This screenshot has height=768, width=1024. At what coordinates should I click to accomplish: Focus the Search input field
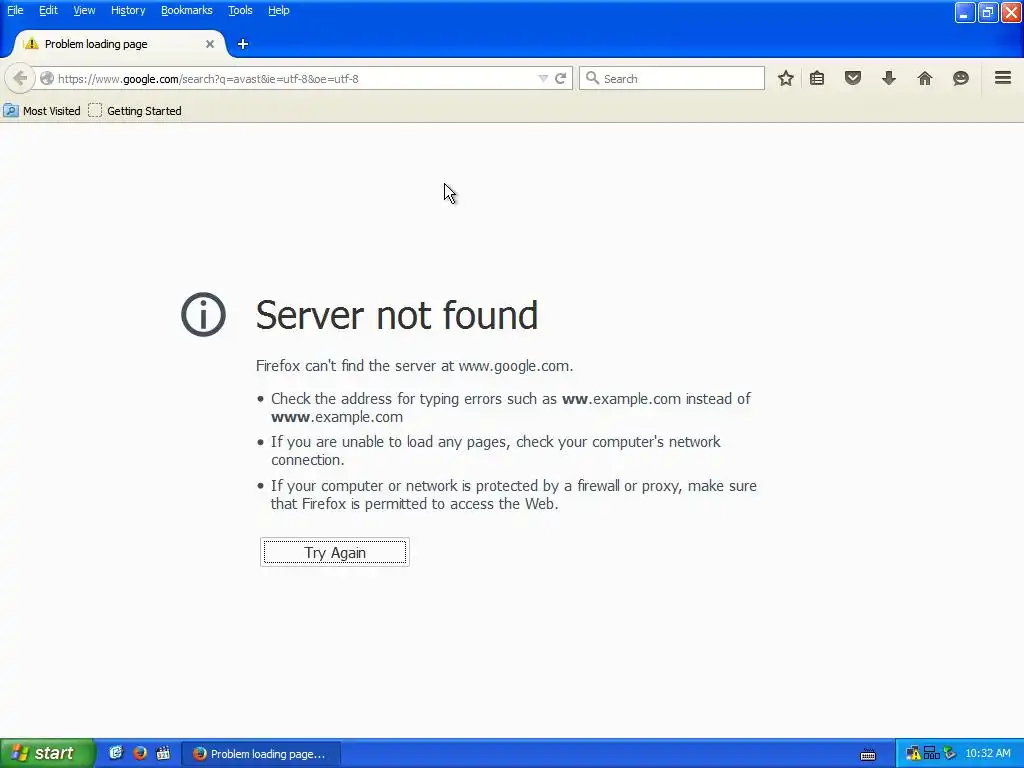tap(672, 78)
